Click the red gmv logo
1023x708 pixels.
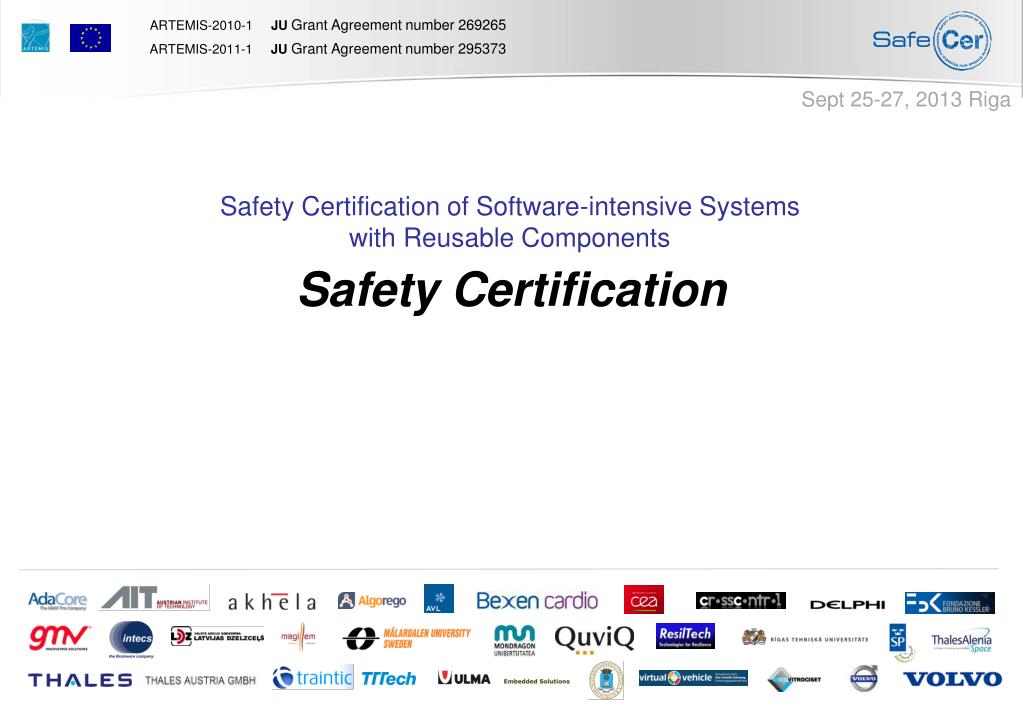(59, 638)
